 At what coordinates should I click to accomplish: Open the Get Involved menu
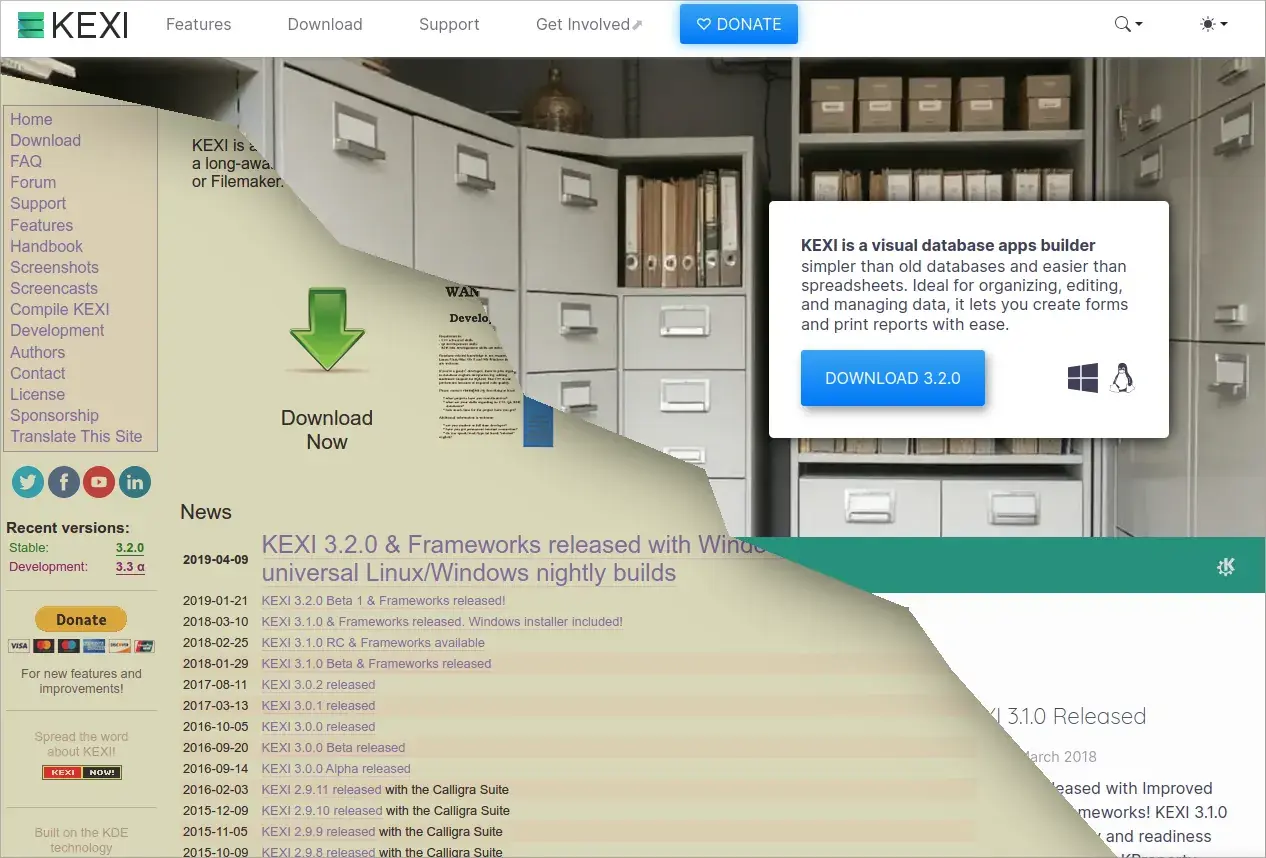[589, 24]
